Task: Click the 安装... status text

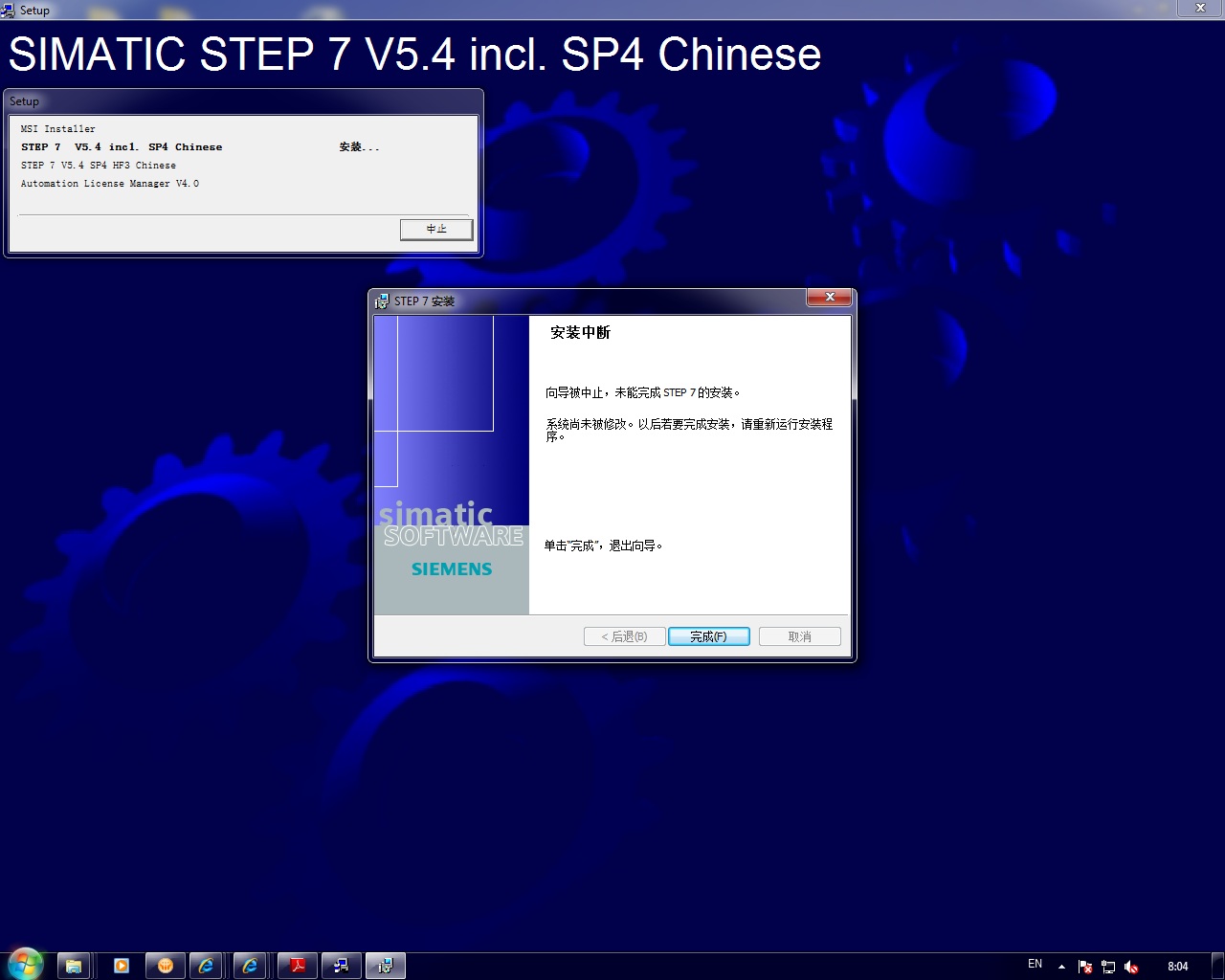Action: click(359, 147)
